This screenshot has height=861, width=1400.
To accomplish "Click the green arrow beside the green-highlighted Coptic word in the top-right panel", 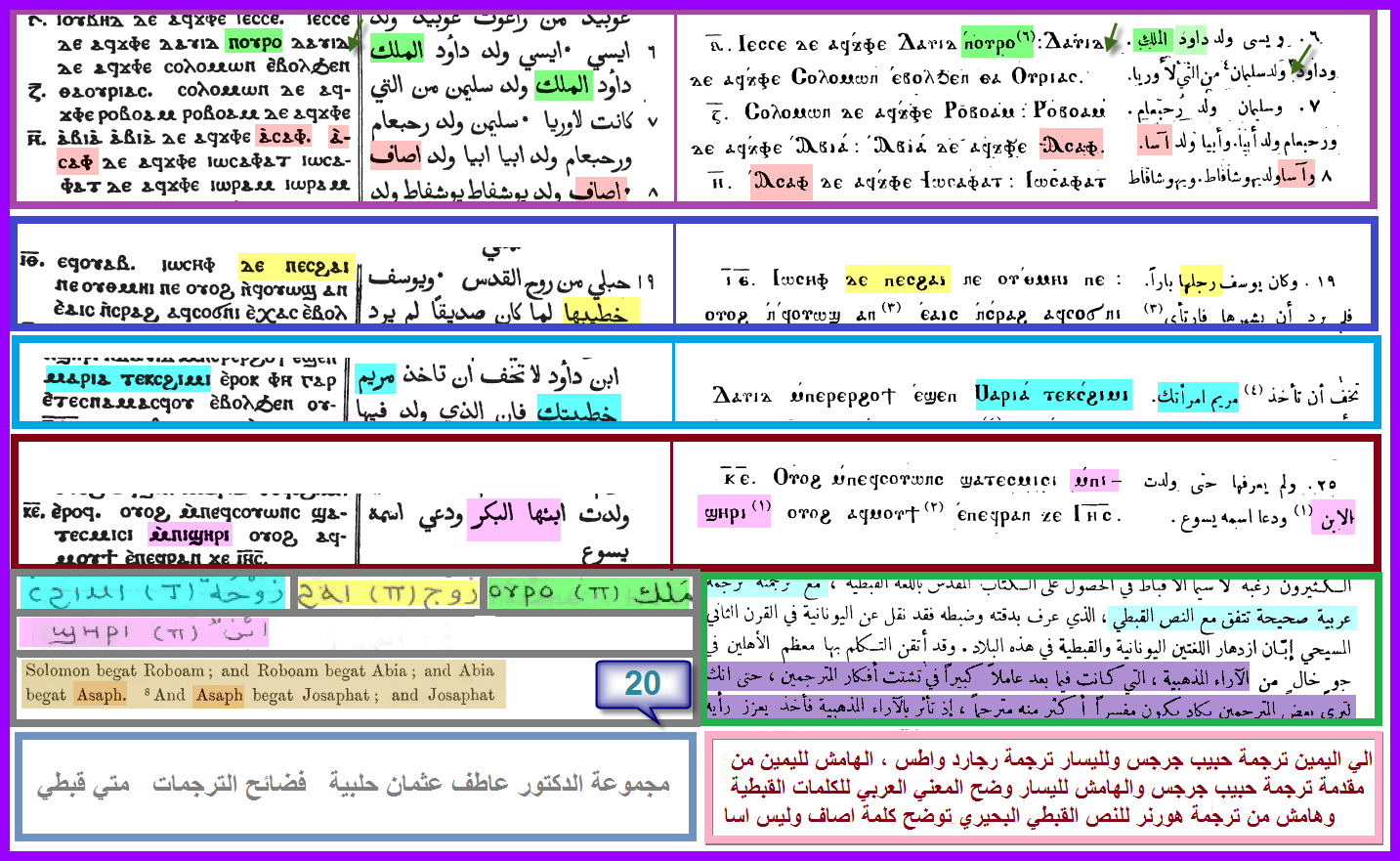I will coord(1111,40).
